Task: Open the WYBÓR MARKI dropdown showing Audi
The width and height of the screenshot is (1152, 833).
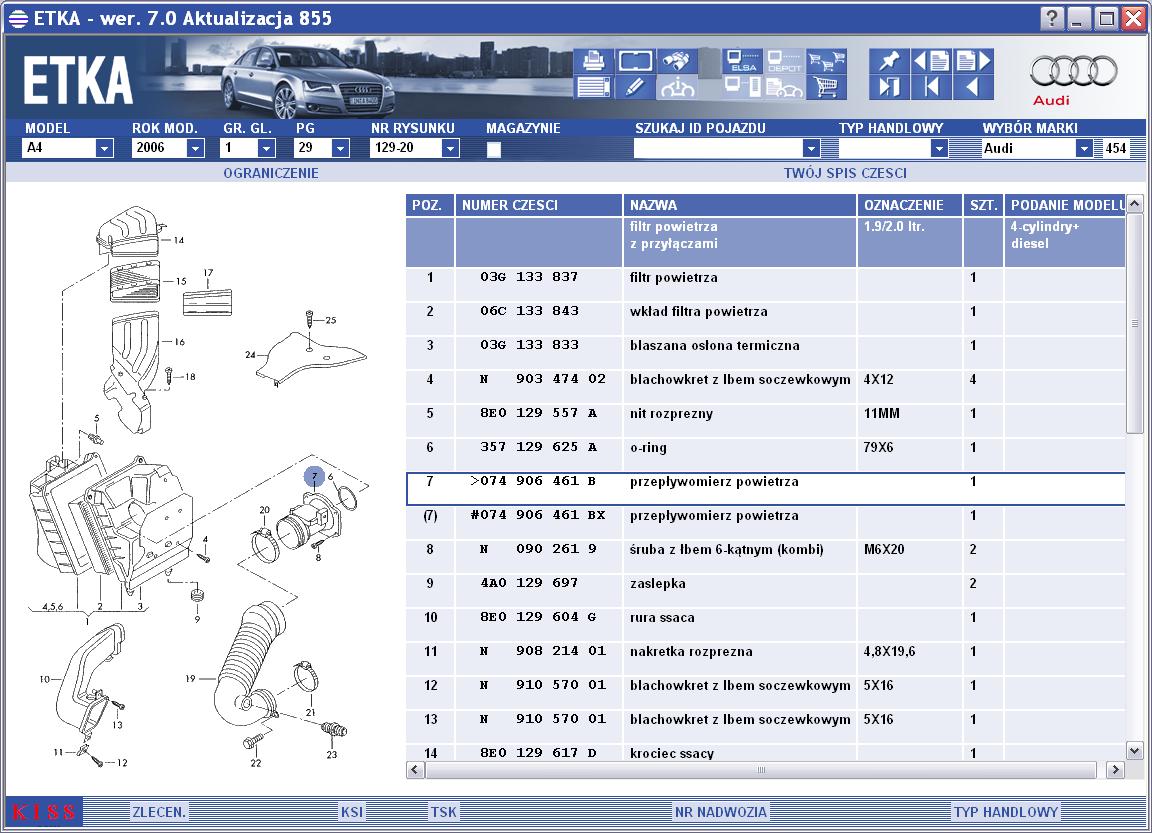Action: tap(1084, 148)
